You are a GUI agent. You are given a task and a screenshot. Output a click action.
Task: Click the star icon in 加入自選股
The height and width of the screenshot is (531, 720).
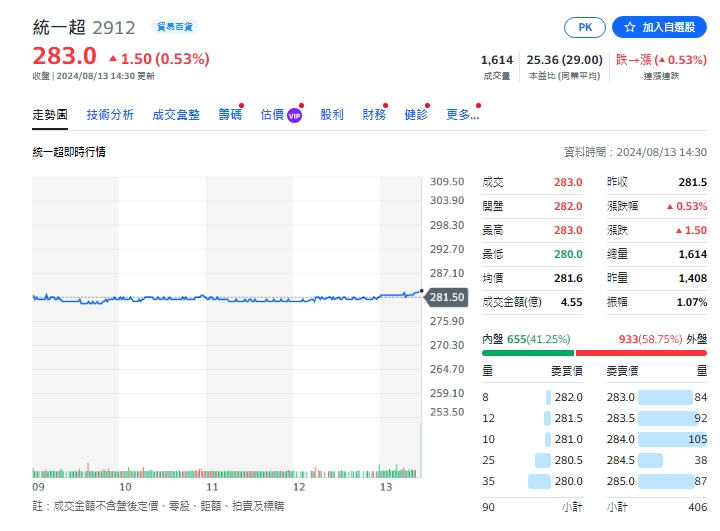pyautogui.click(x=630, y=27)
